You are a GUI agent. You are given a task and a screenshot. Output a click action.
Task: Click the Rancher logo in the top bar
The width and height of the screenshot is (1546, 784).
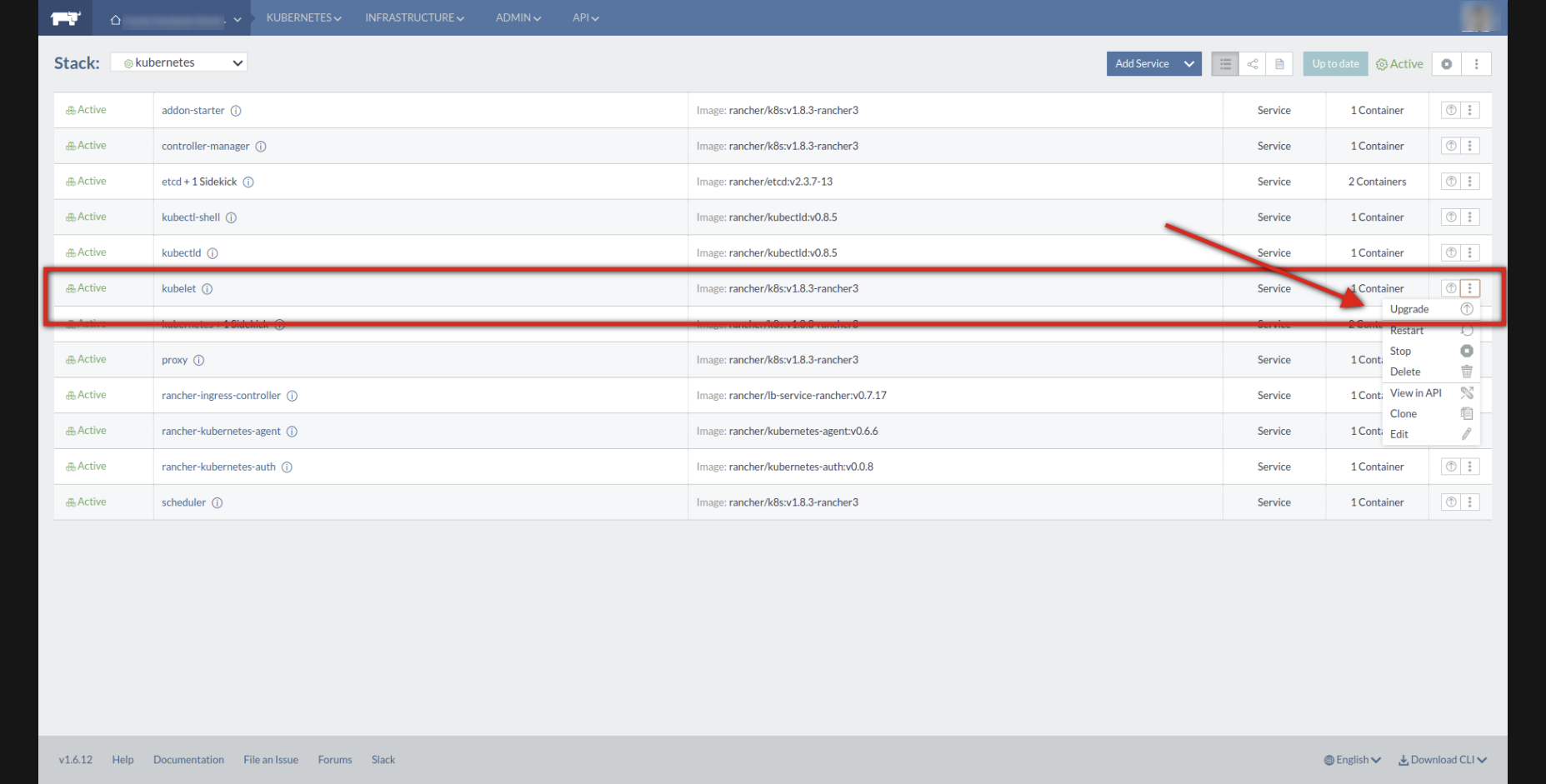65,17
